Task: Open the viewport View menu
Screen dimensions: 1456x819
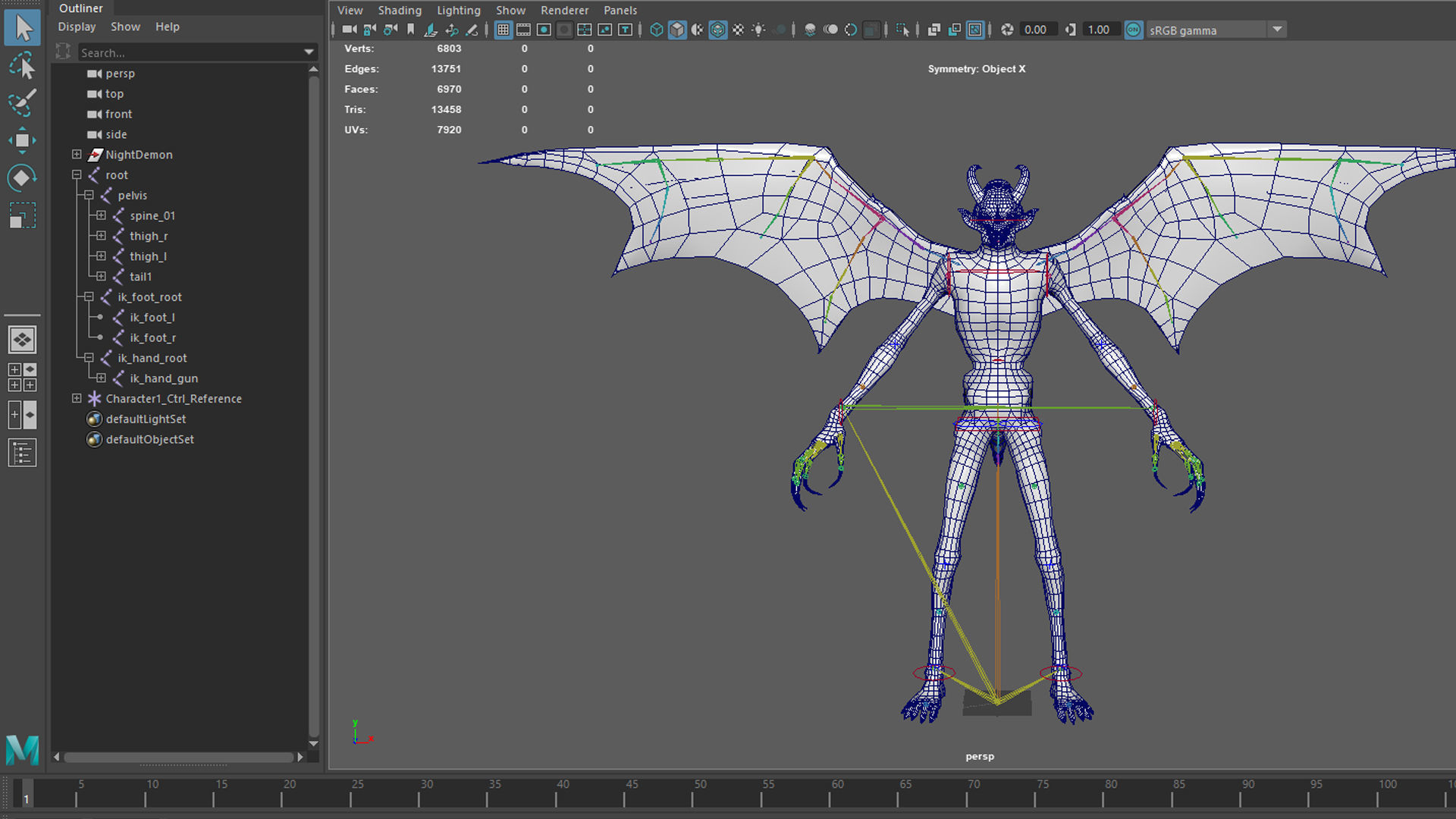Action: (350, 10)
